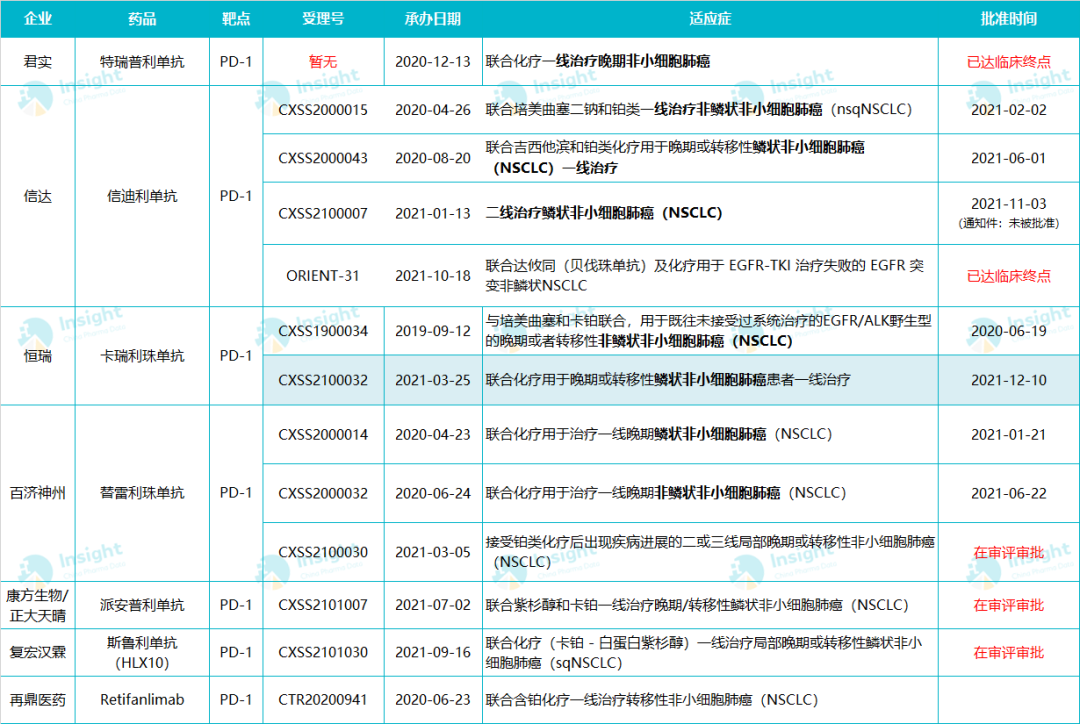Select the ORIENT-31 acceptance number cell
1080x724 pixels.
pos(323,276)
